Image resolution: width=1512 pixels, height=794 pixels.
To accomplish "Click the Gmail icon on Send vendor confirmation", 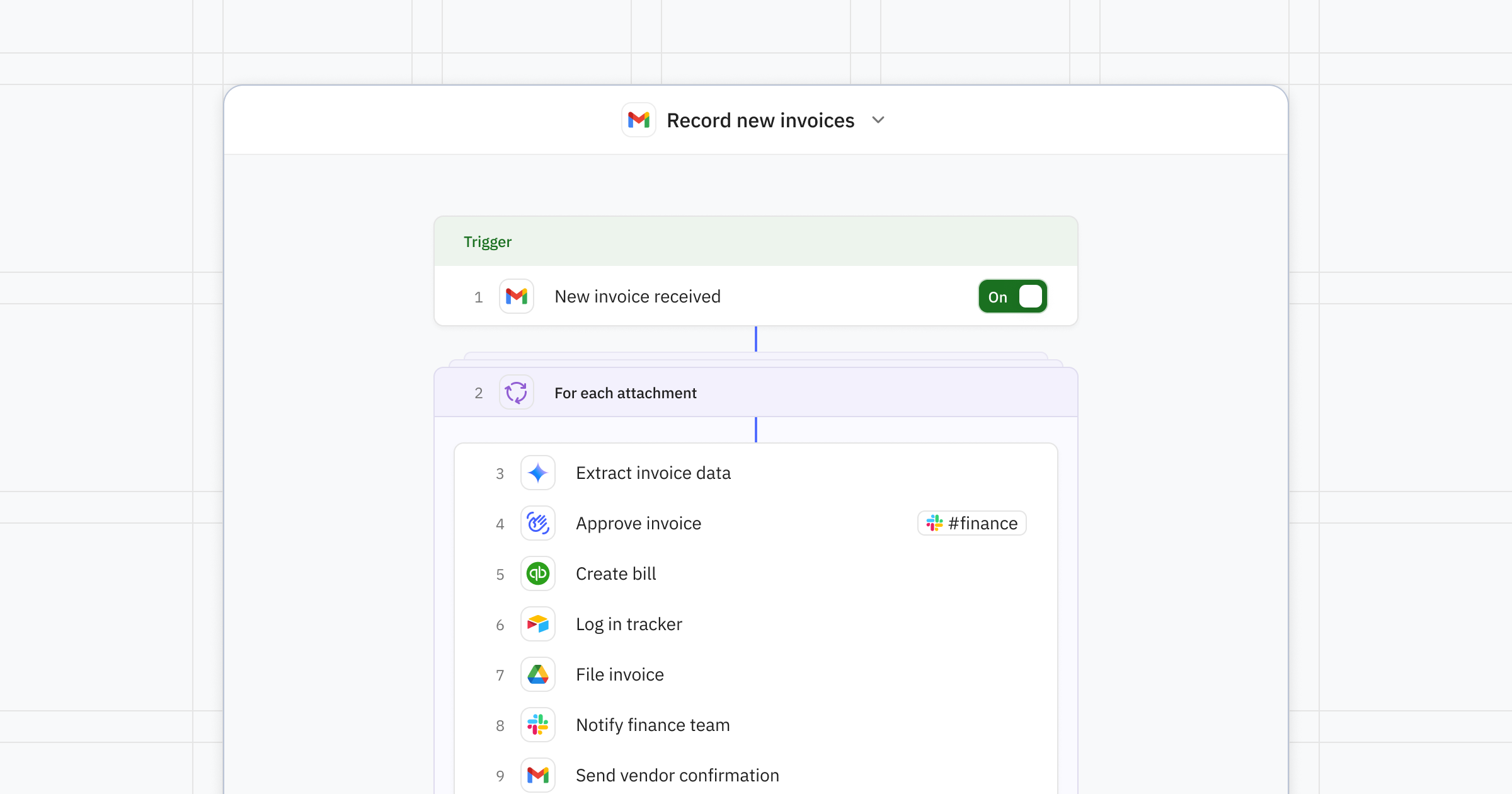I will [538, 775].
